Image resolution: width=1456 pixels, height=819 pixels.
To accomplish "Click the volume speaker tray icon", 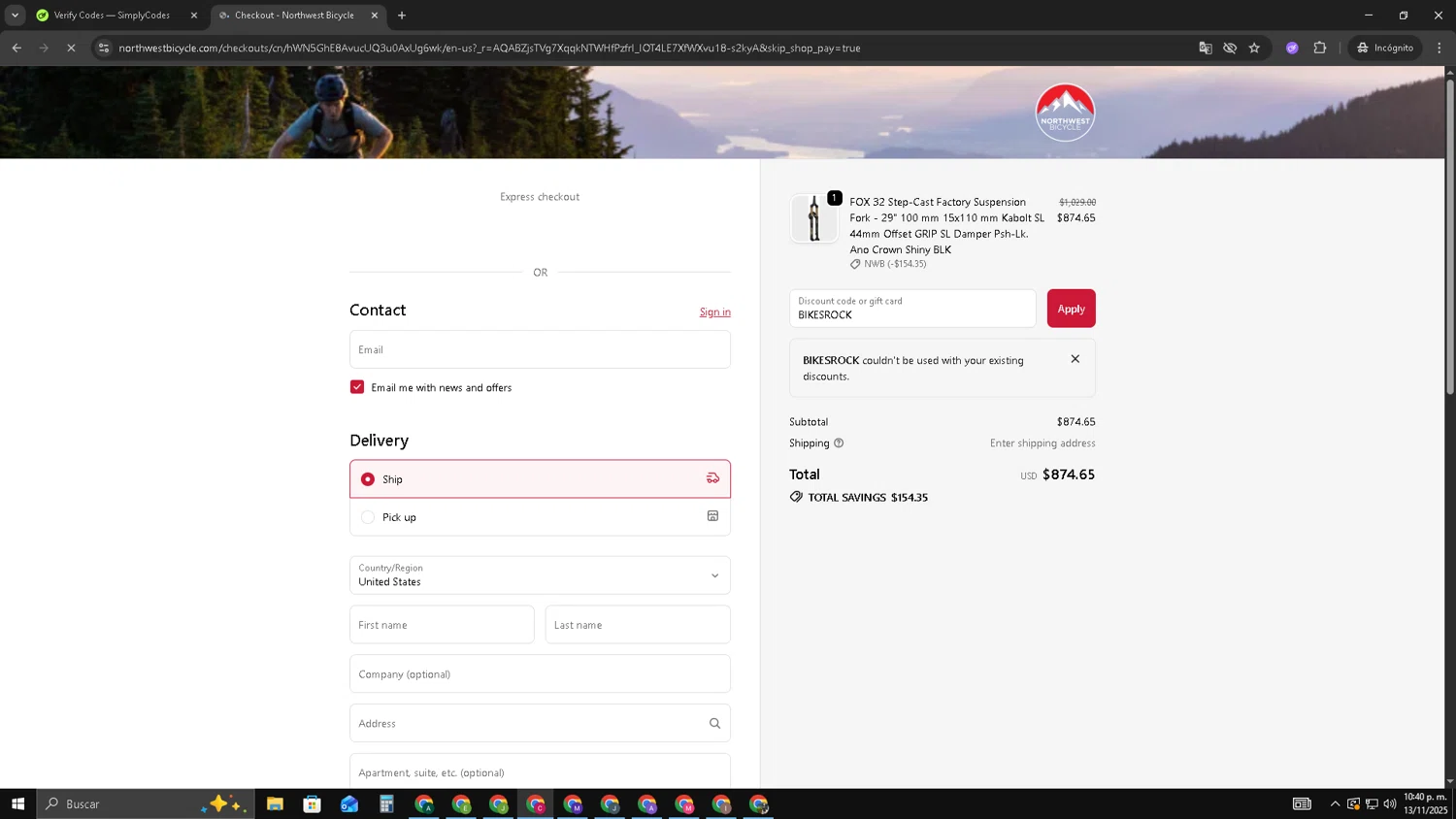I will coord(1390,803).
